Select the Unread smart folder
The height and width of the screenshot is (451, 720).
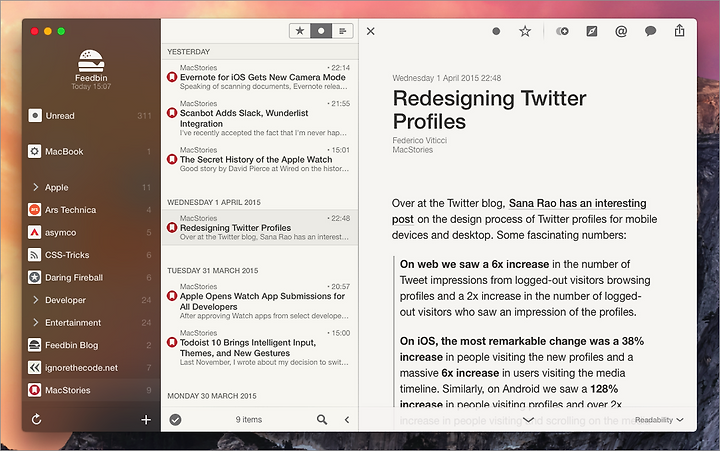pos(91,116)
